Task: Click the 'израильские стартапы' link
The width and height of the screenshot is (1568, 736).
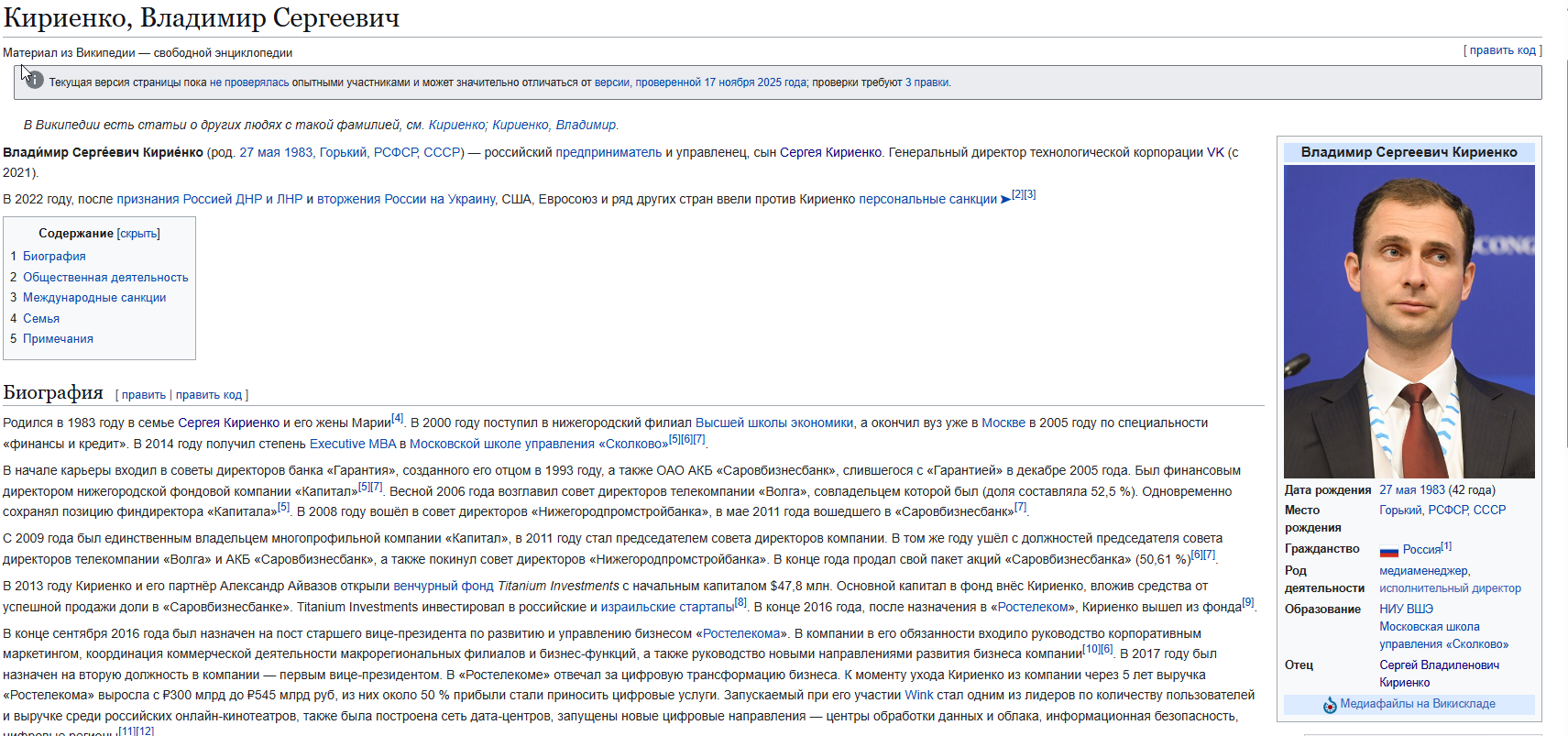Action: coord(668,607)
